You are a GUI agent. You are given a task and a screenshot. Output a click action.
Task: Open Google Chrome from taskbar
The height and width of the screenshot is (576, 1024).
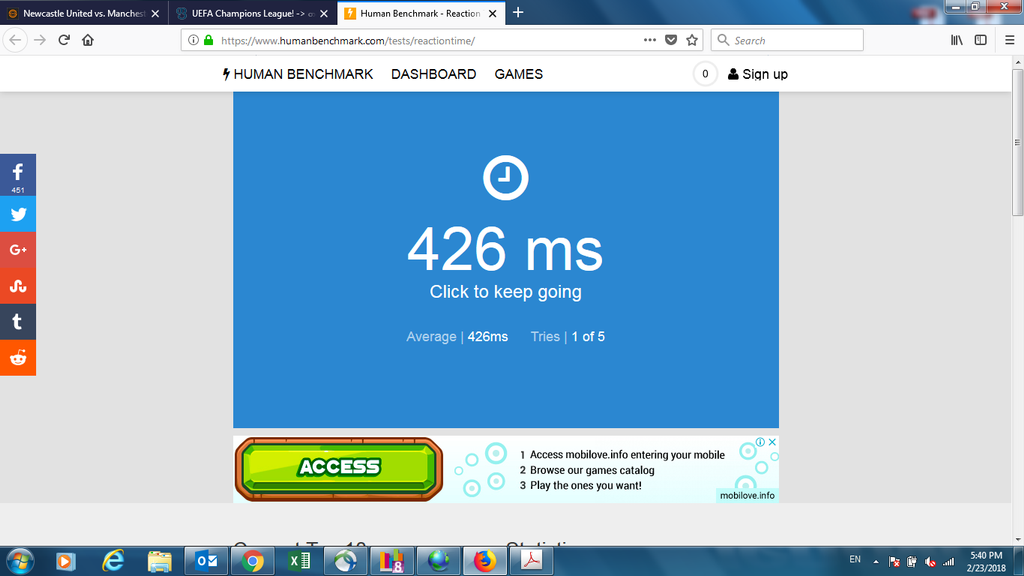click(x=253, y=561)
